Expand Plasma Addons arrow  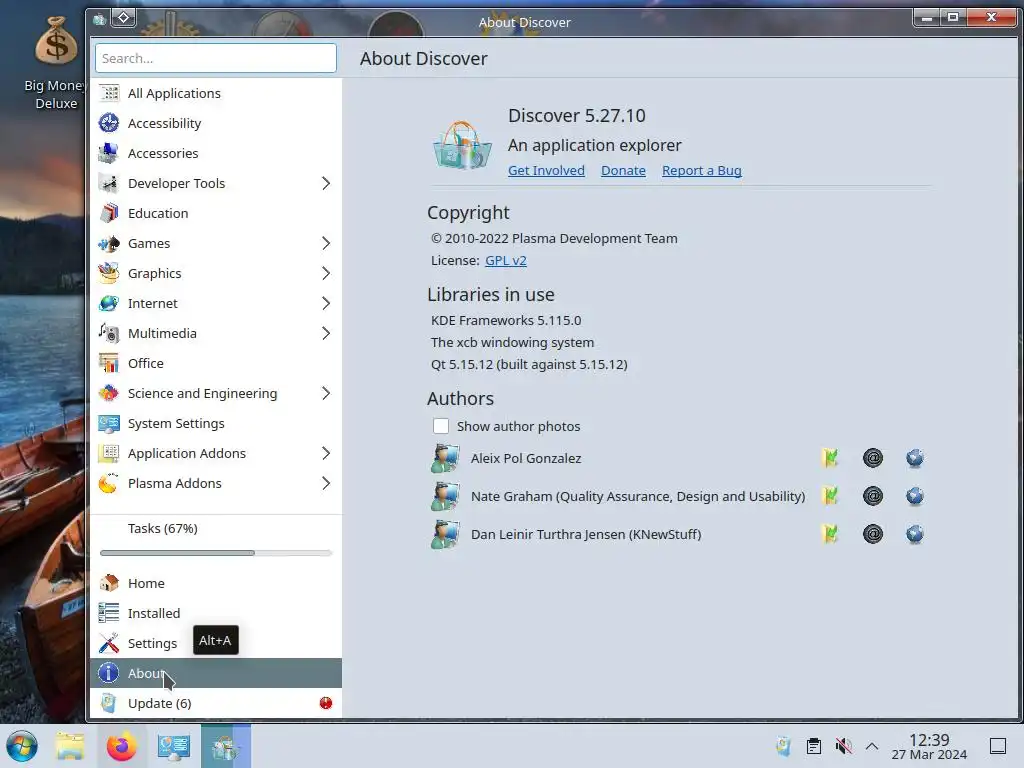326,483
